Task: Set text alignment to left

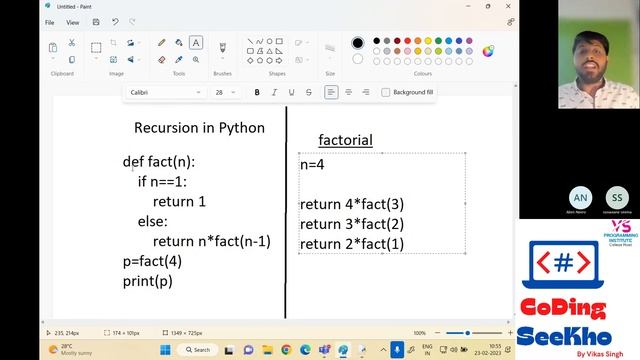Action: [x=331, y=92]
